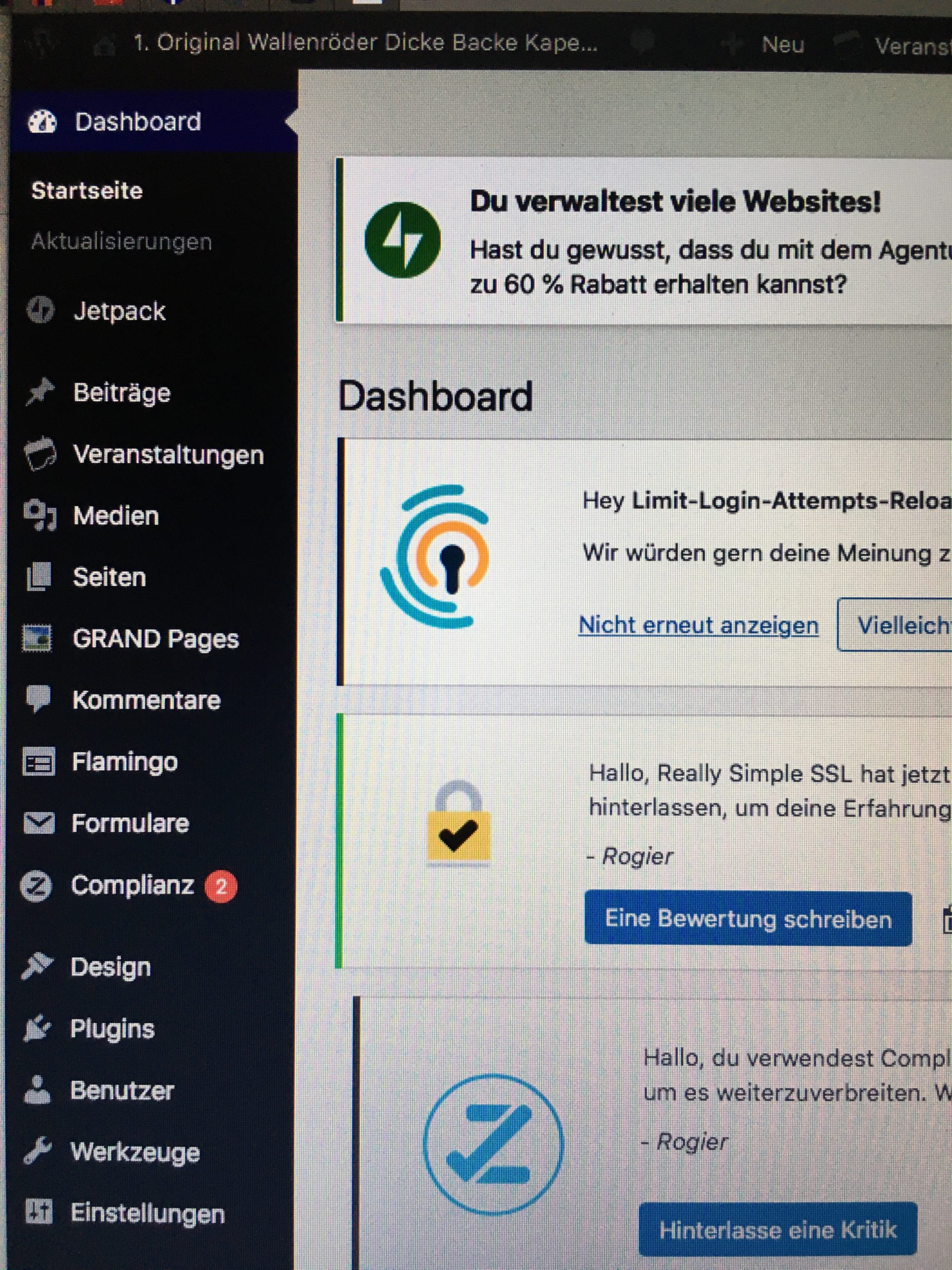Click Nicht erneut anzeigen link
Screen dimensions: 952x1270
pyautogui.click(x=698, y=625)
